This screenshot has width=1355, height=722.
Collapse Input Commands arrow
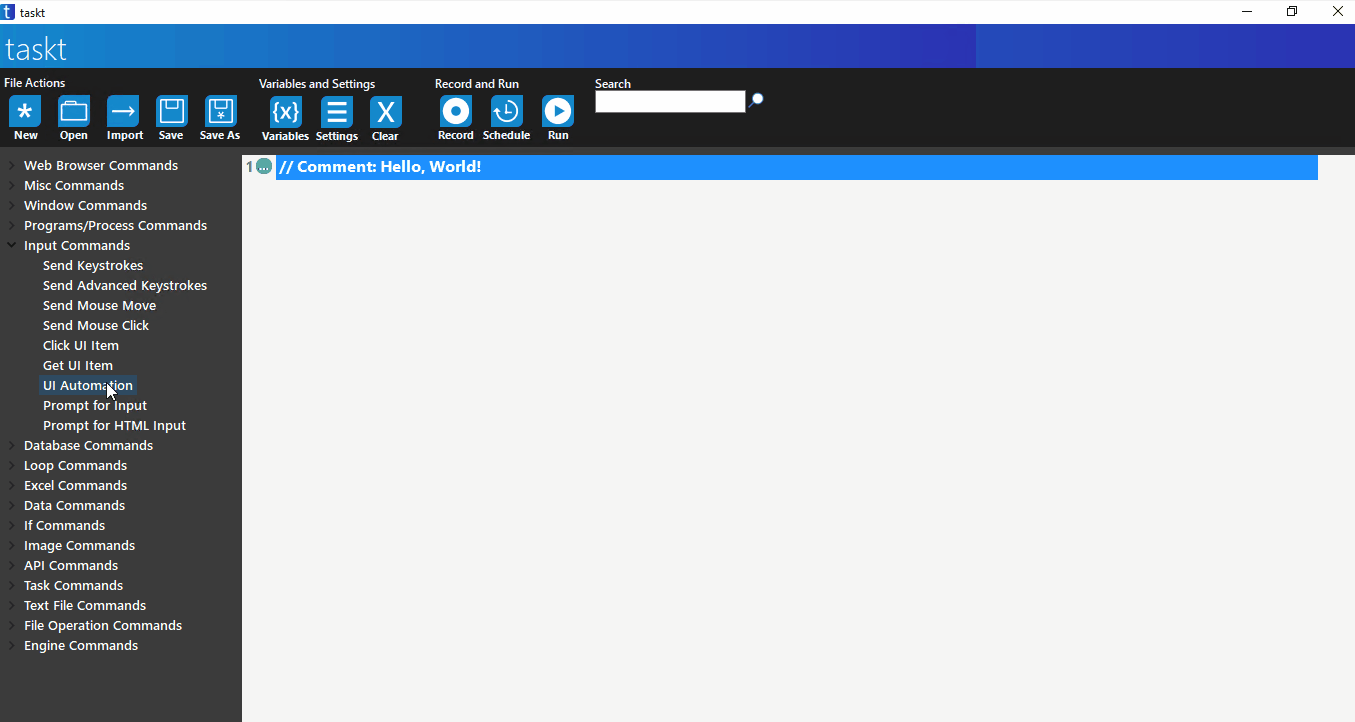(11, 245)
